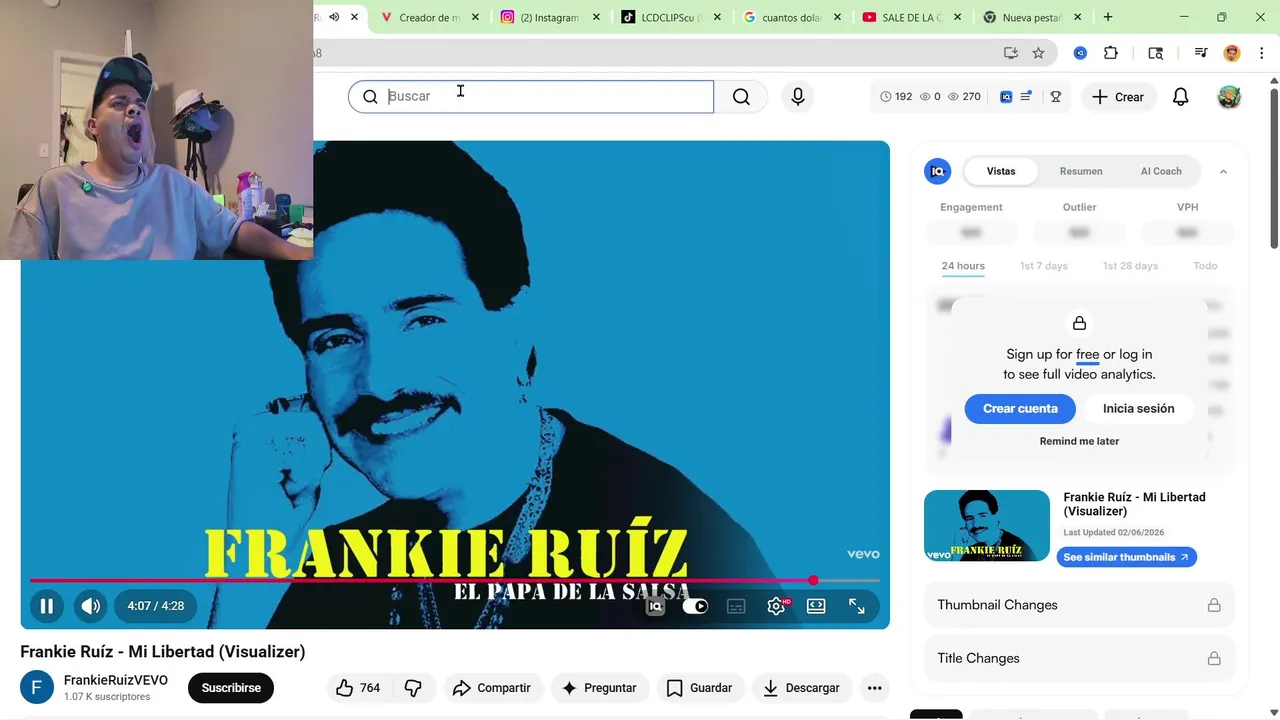The image size is (1280, 720).
Task: Select the AI Coach tab
Action: point(1161,171)
